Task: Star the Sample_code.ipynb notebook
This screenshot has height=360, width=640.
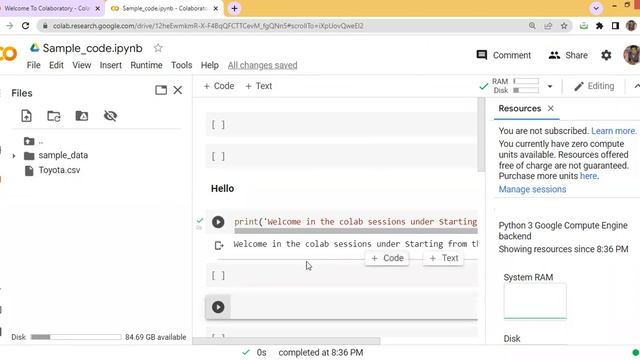Action: (x=158, y=48)
